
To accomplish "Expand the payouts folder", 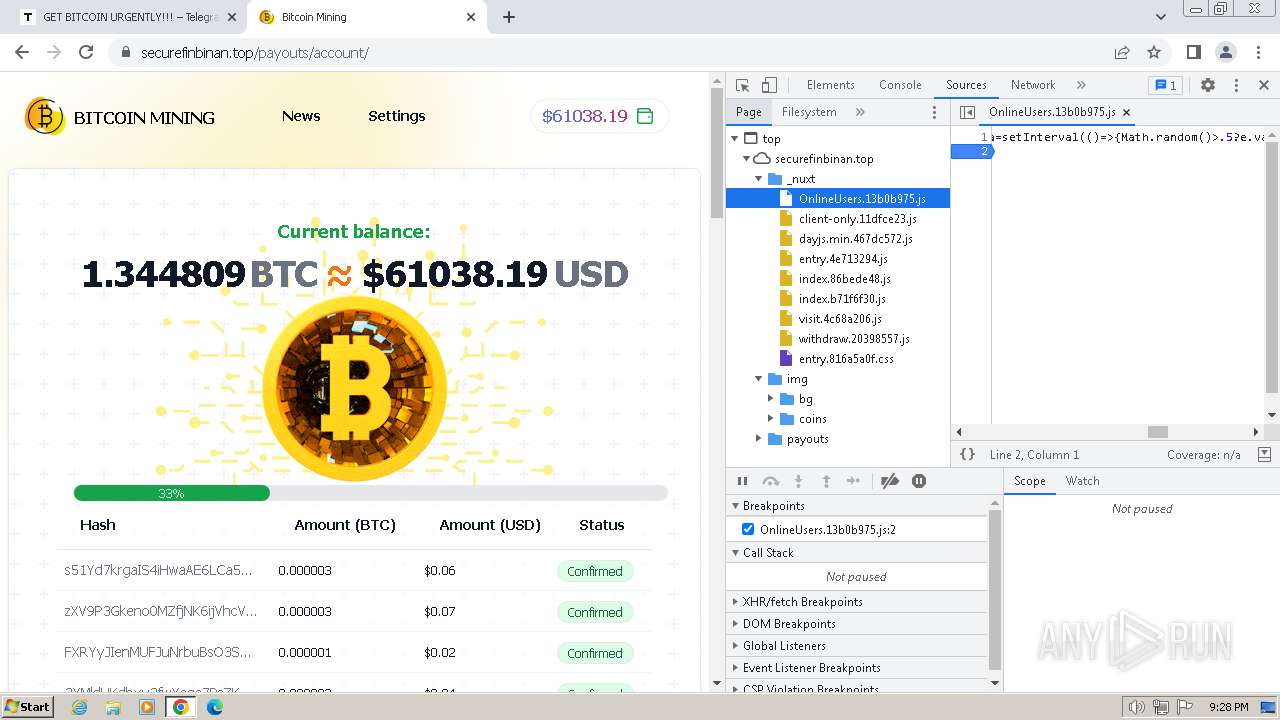I will [758, 439].
